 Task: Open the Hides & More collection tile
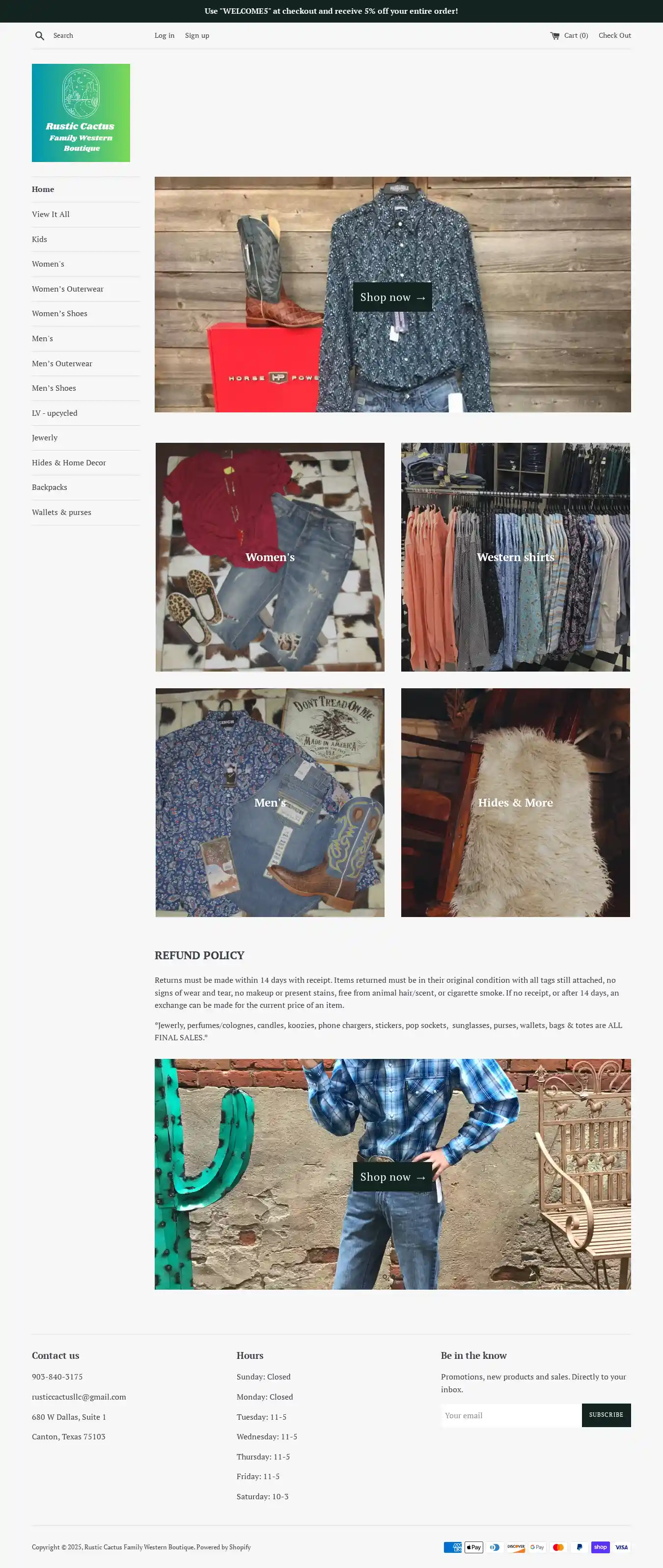tap(516, 802)
